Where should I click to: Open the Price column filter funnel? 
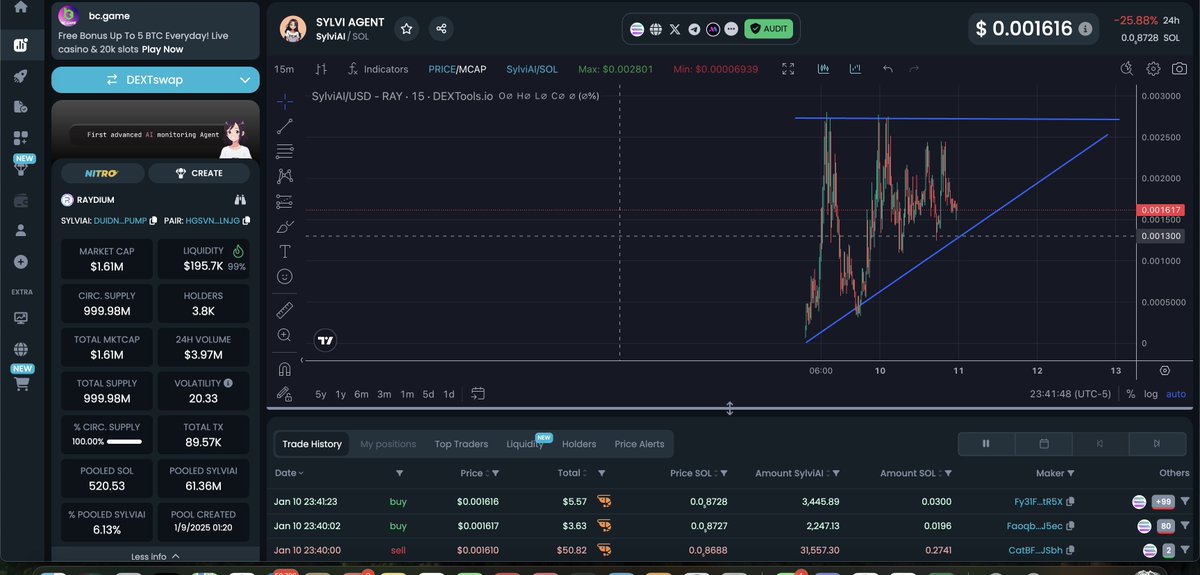[x=495, y=474]
